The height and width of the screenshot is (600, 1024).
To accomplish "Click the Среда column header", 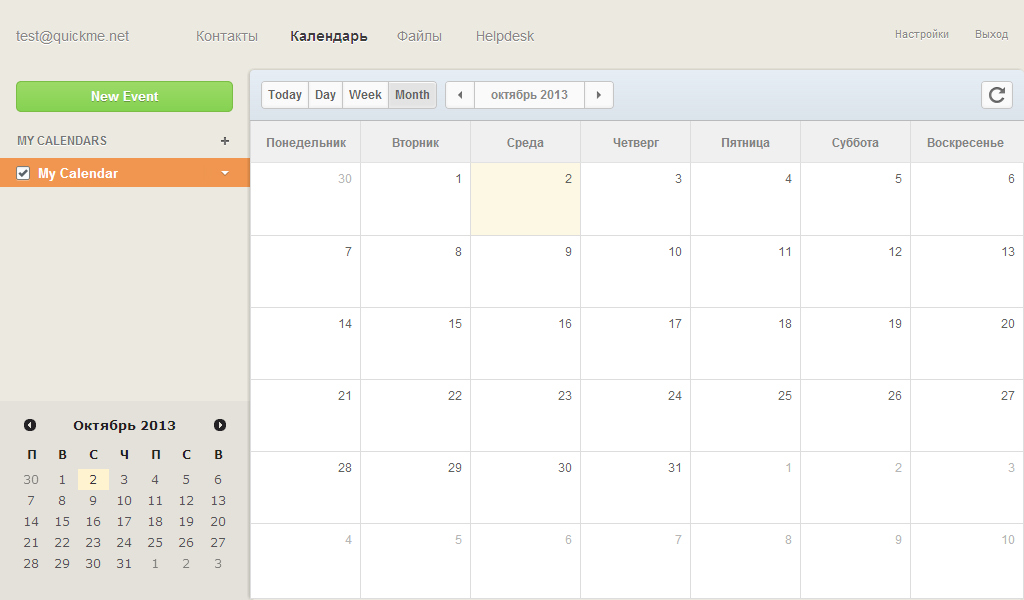I will pyautogui.click(x=525, y=142).
